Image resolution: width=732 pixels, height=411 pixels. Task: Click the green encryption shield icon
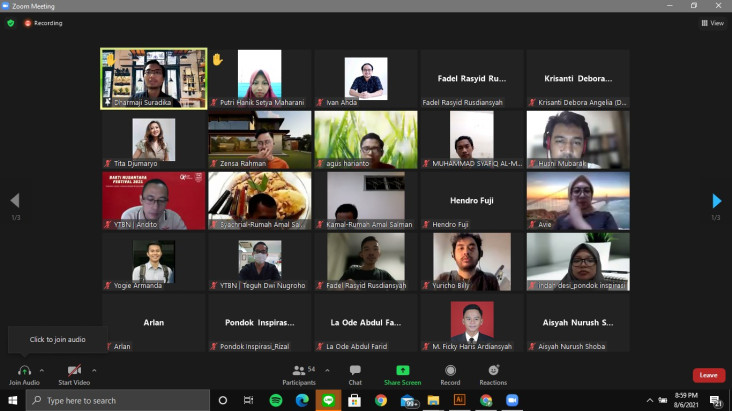(x=11, y=23)
